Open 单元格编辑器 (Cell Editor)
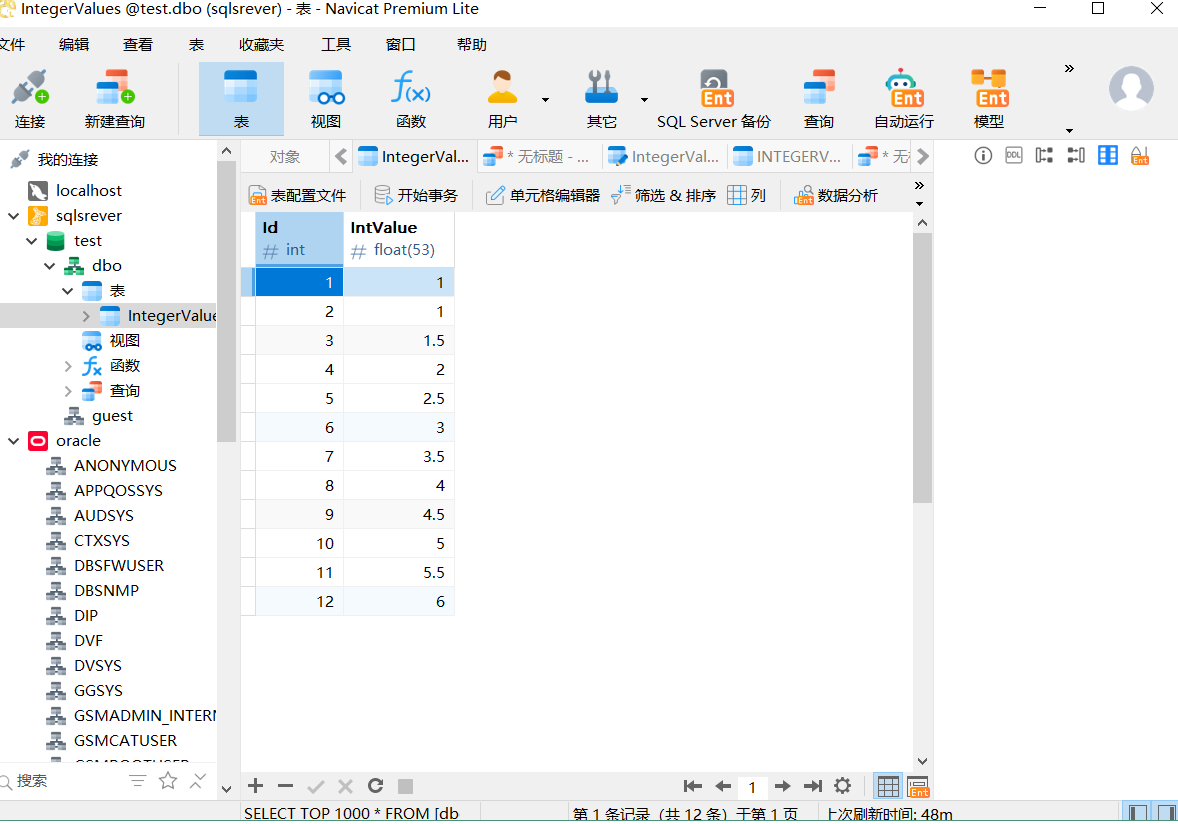The width and height of the screenshot is (1178, 824). pos(543,195)
